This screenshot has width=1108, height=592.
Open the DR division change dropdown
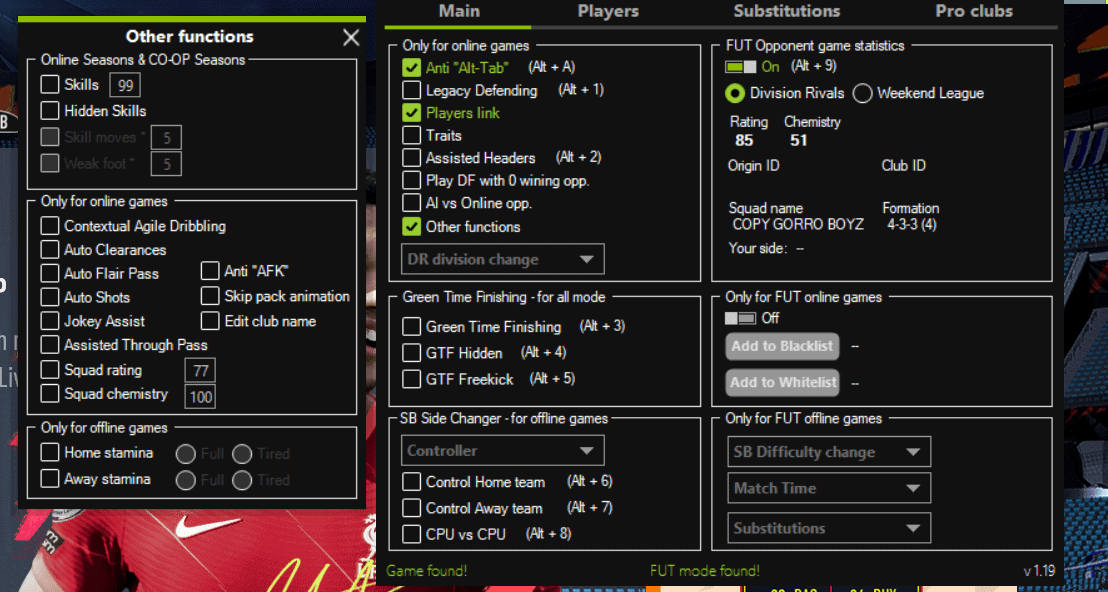pyautogui.click(x=502, y=259)
